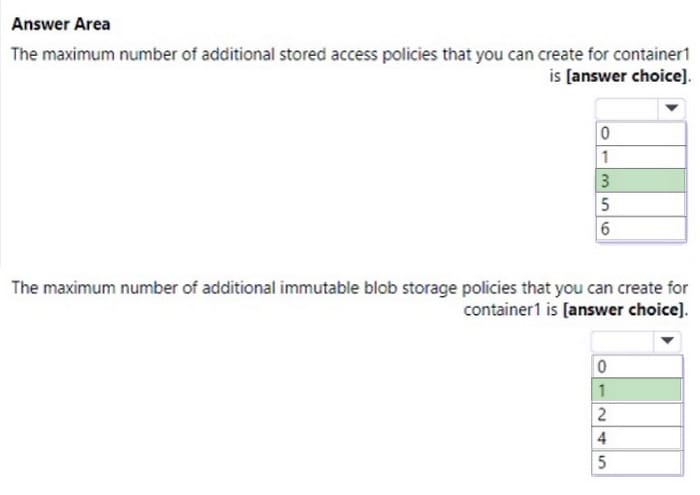
Task: Click the empty immutable blob policies combo field
Action: [x=623, y=341]
